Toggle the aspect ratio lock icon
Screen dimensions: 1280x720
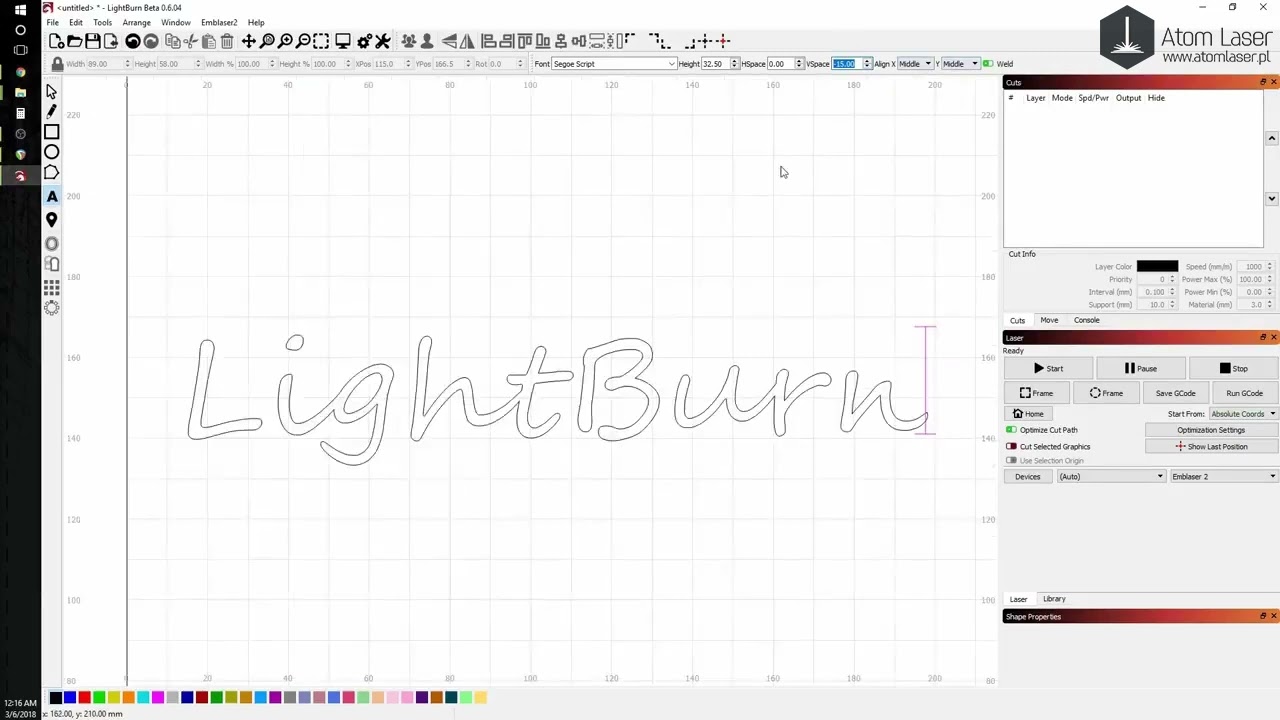point(57,64)
